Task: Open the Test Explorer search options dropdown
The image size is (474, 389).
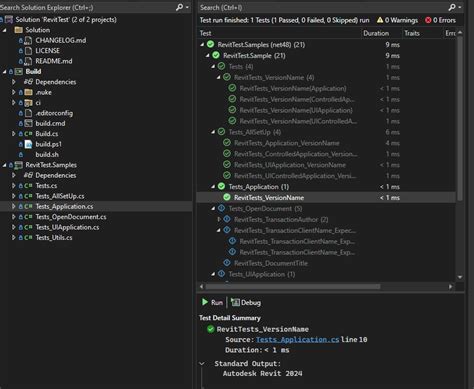Action: click(x=460, y=7)
